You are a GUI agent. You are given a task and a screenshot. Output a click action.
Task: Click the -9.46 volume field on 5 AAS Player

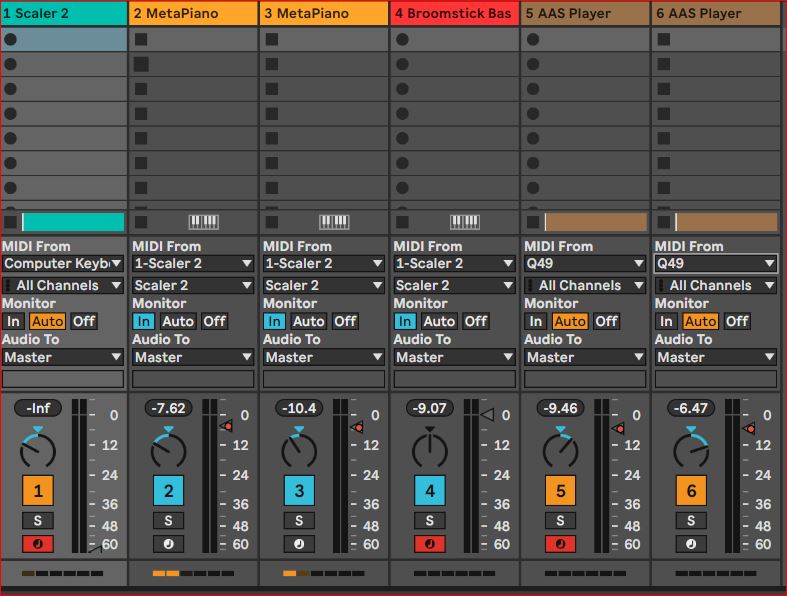pos(561,408)
